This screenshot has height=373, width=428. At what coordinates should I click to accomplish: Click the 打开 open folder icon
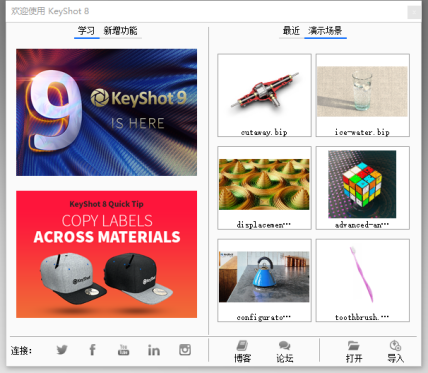point(354,352)
